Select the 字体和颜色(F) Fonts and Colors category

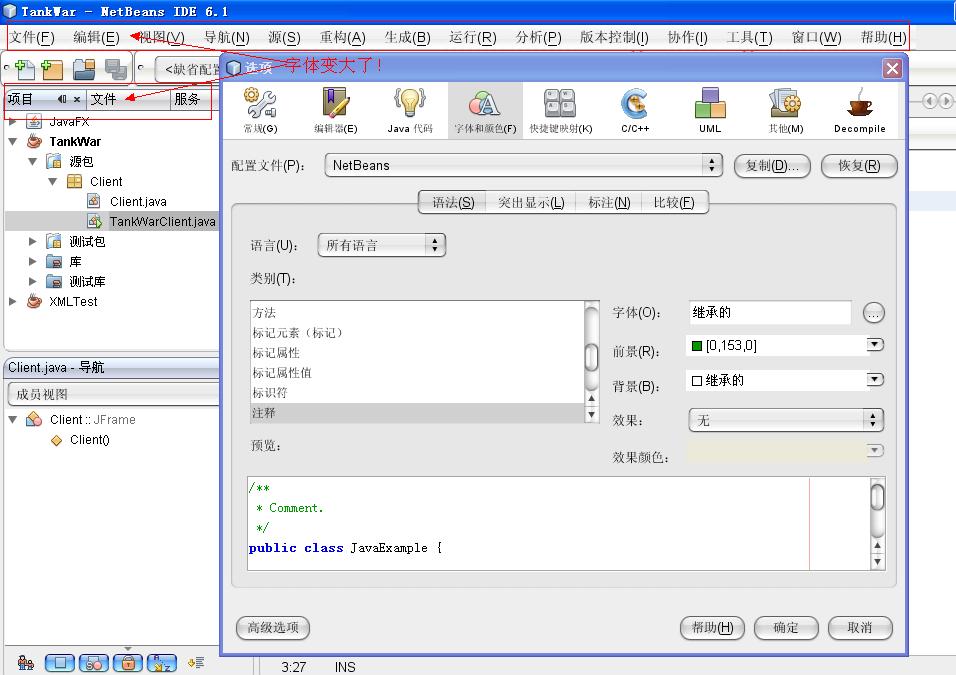pyautogui.click(x=485, y=110)
